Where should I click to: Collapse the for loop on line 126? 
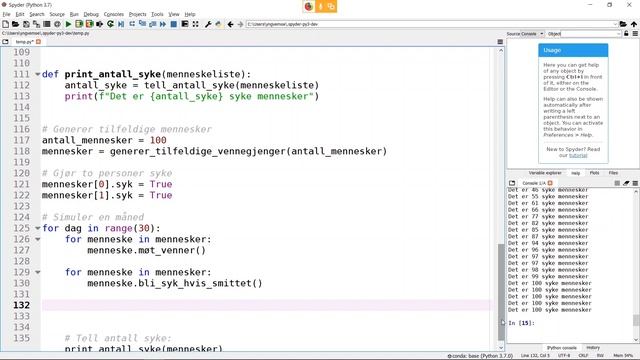pos(38,239)
